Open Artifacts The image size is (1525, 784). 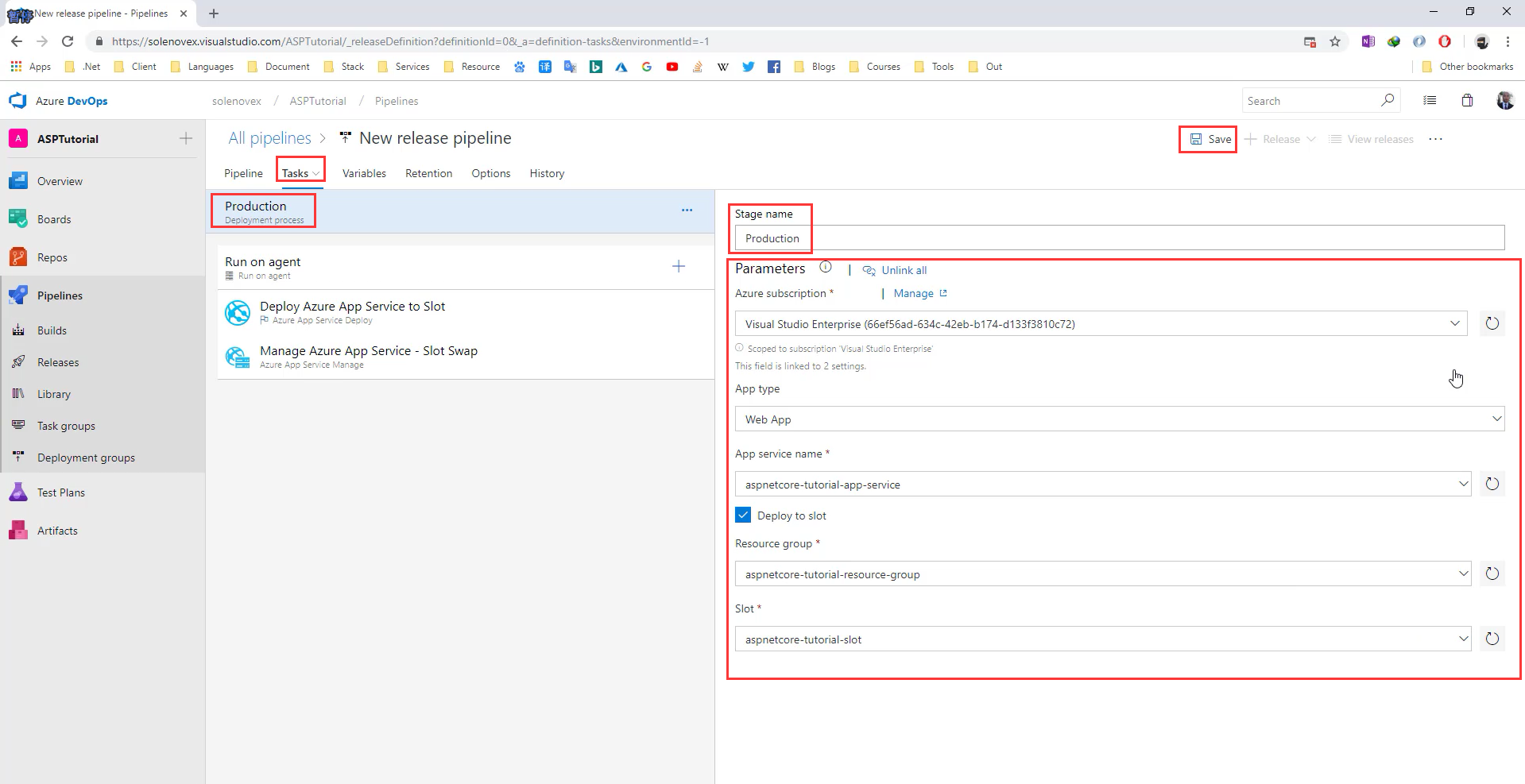pyautogui.click(x=57, y=531)
